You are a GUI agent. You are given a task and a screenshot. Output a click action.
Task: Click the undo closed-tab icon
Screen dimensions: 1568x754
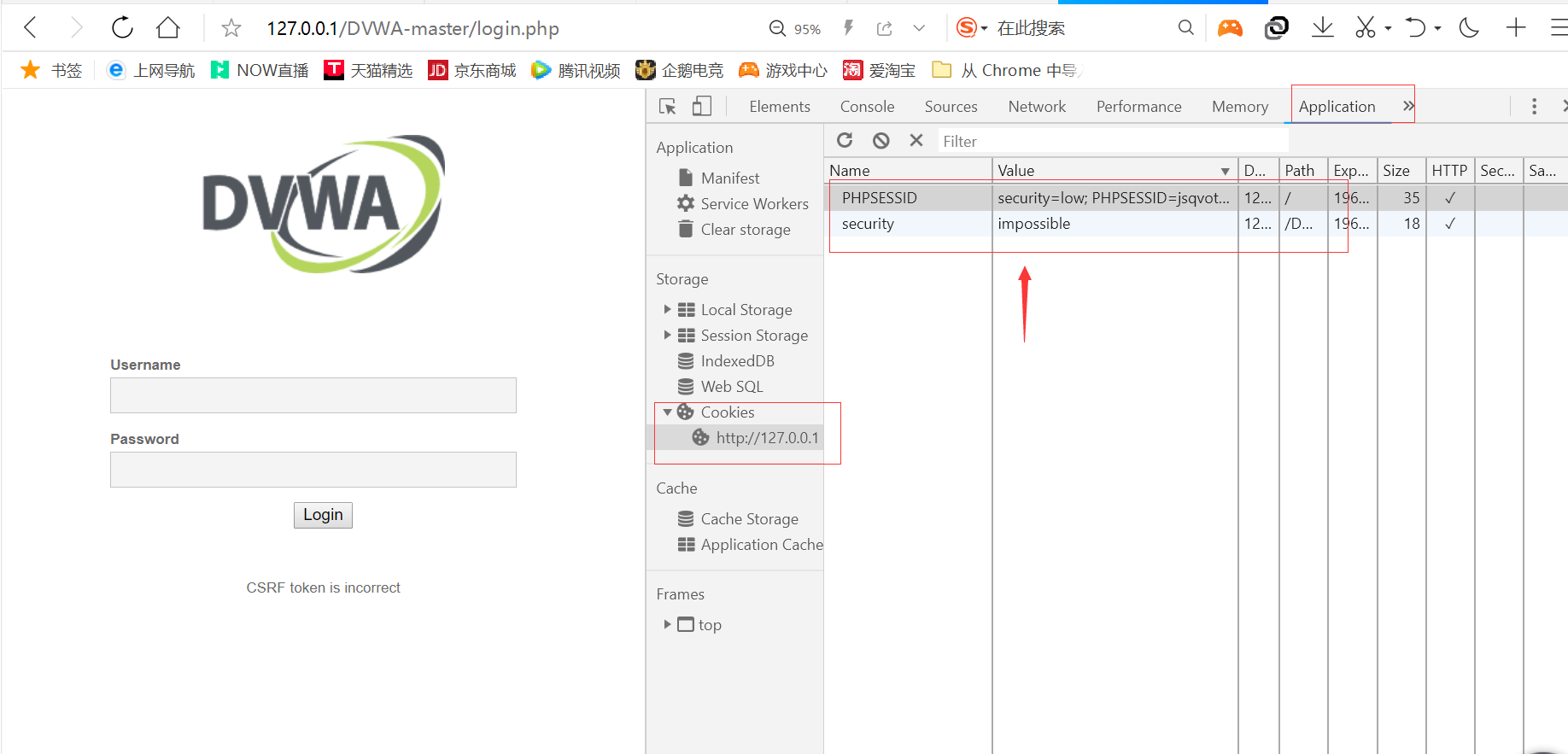click(1415, 28)
